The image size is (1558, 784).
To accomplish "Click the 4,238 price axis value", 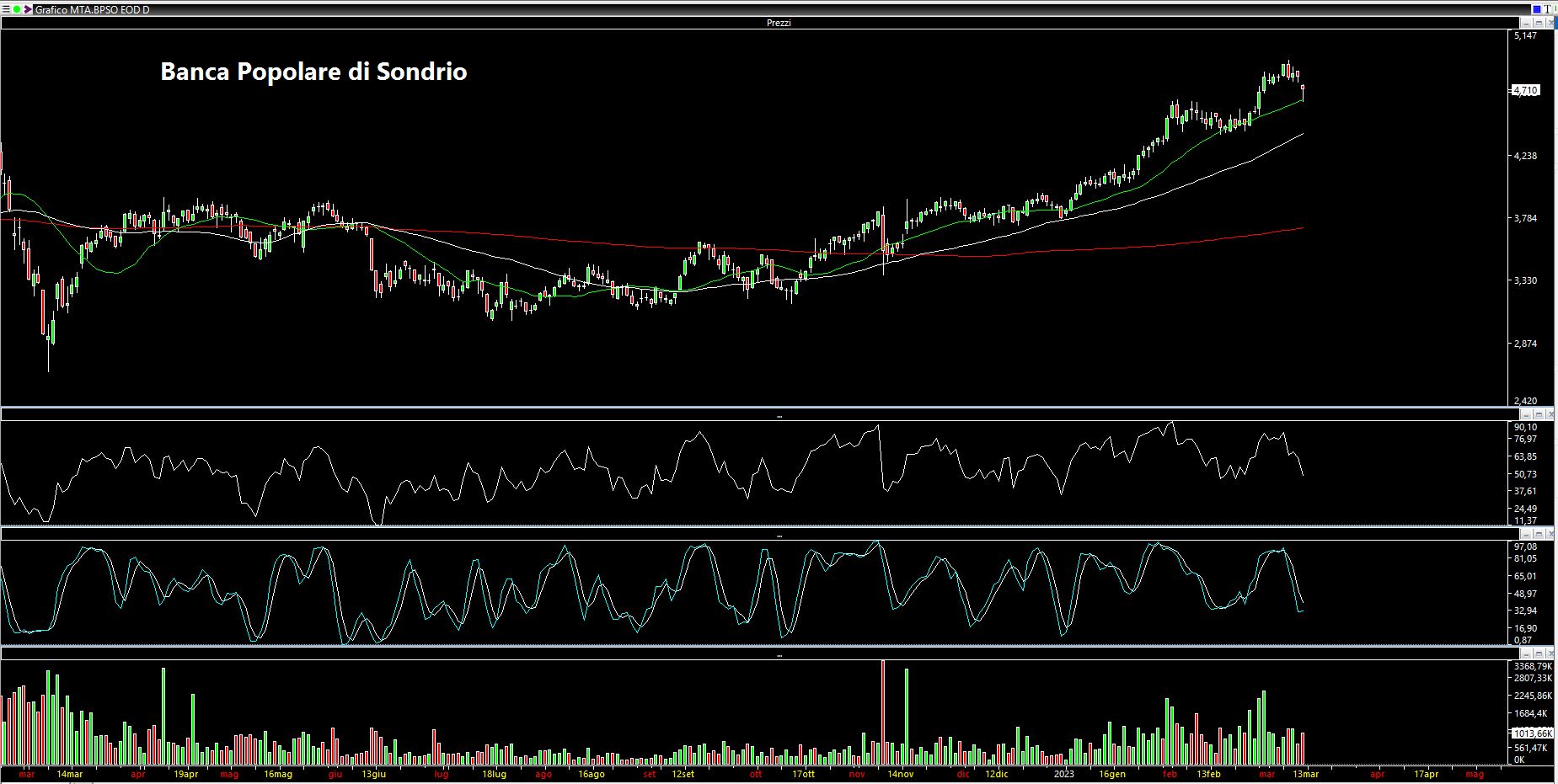I will coord(1526,156).
